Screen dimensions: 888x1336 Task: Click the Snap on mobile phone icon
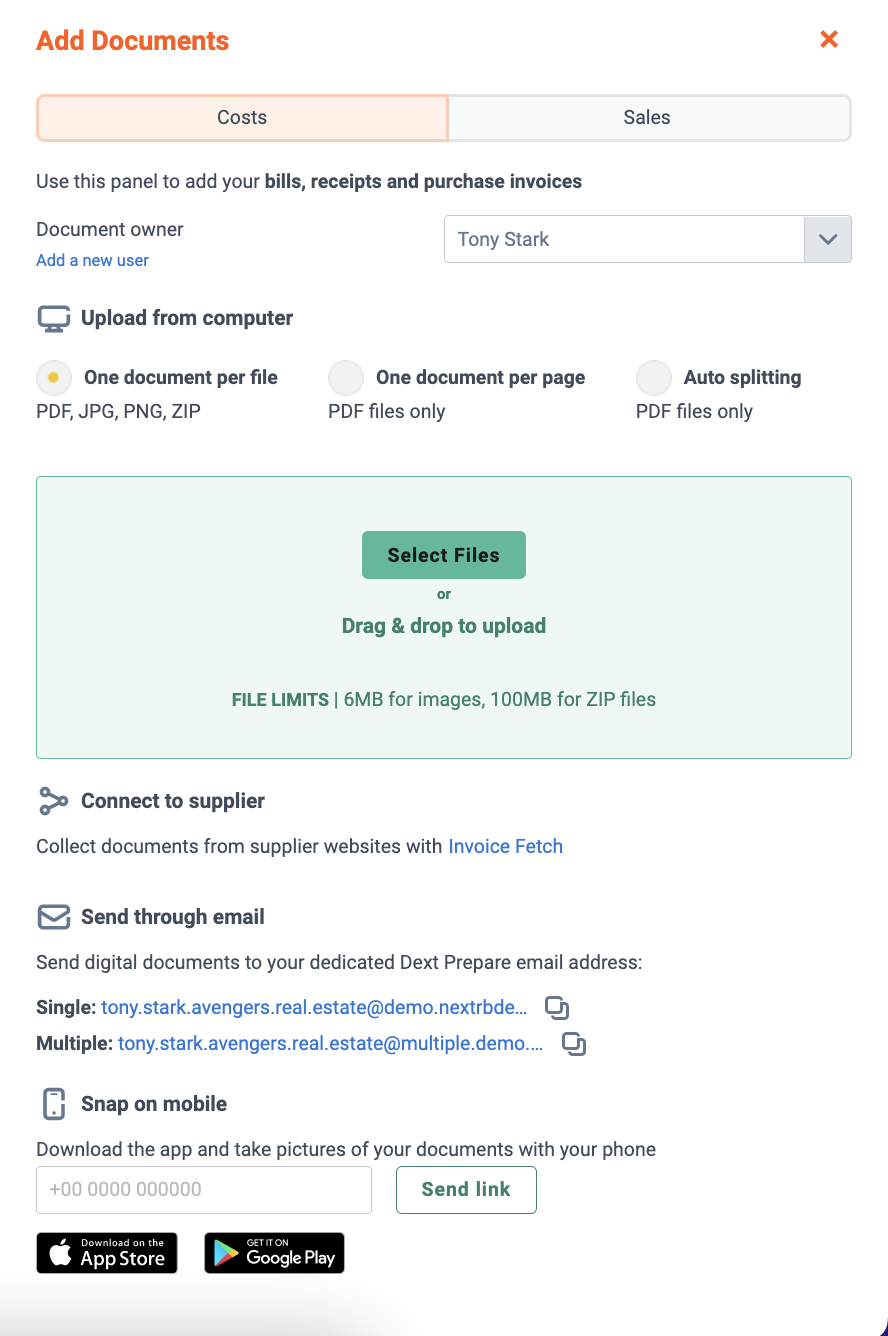point(54,1104)
